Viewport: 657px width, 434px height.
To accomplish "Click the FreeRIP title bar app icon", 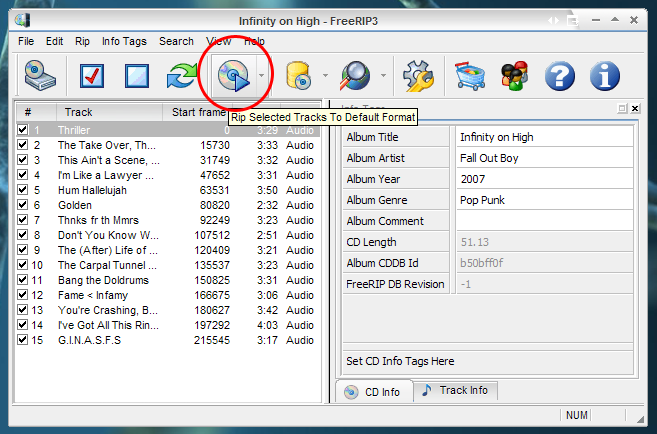I will 22,20.
